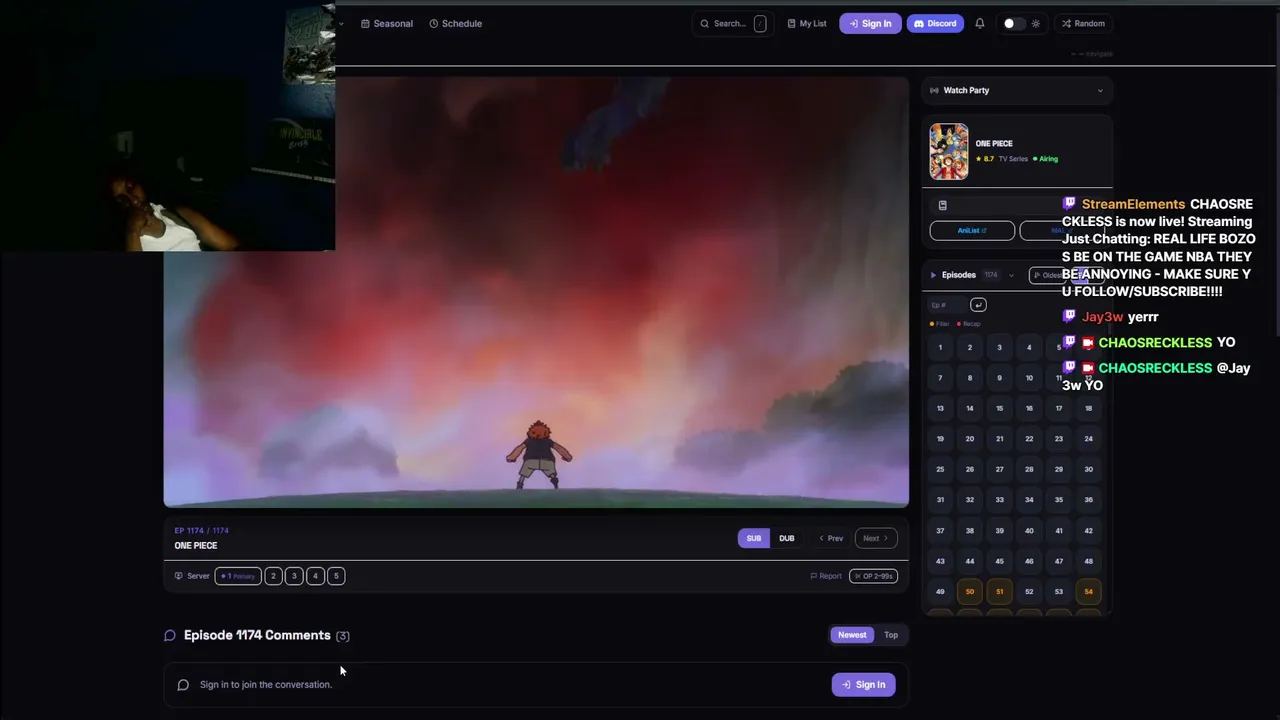Click the Ep # episode number field
The image size is (1280, 720).
(947, 305)
